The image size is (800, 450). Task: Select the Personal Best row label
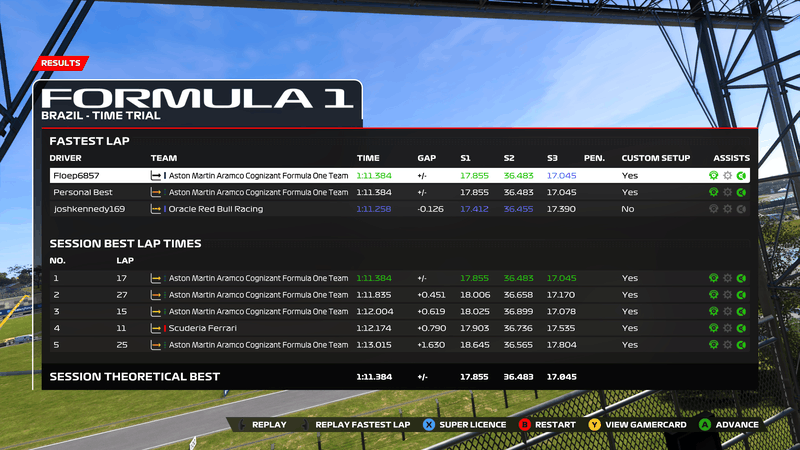[x=83, y=192]
